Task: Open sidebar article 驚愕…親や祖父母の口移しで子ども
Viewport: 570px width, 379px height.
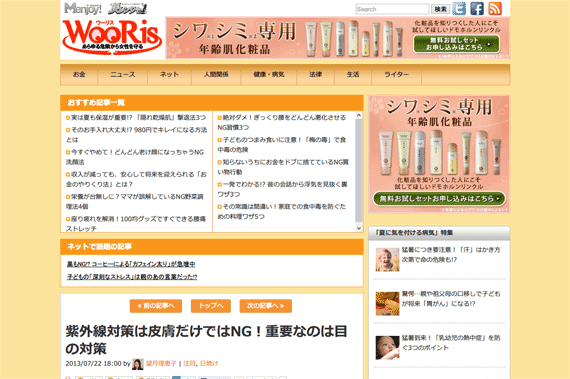Action: (x=451, y=299)
